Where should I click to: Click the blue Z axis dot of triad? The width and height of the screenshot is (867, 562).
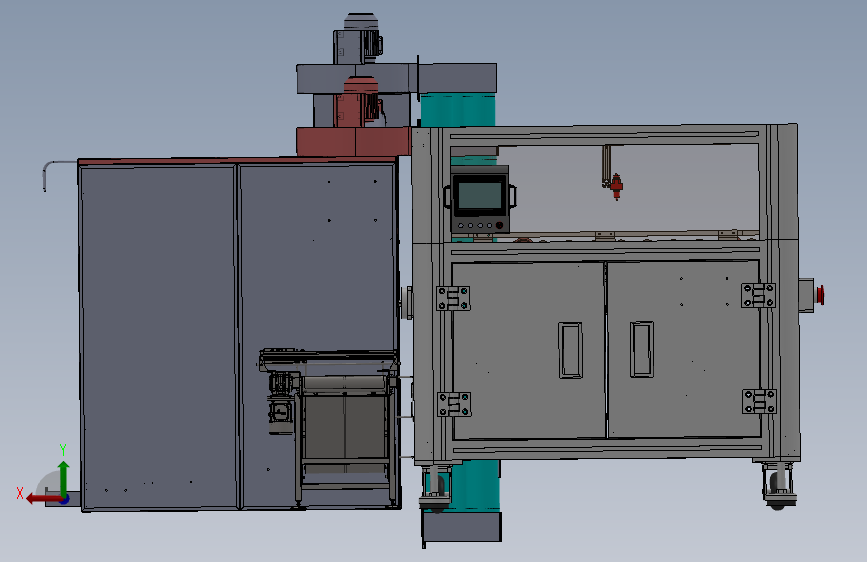pyautogui.click(x=65, y=499)
